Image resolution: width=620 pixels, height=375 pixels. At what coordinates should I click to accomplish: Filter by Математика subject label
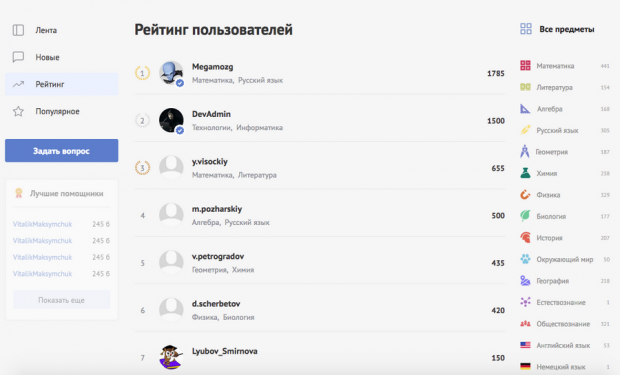[x=555, y=66]
